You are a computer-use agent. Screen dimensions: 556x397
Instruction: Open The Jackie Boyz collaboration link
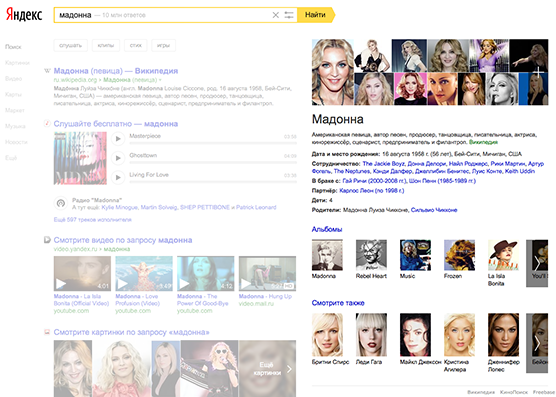pyautogui.click(x=384, y=164)
